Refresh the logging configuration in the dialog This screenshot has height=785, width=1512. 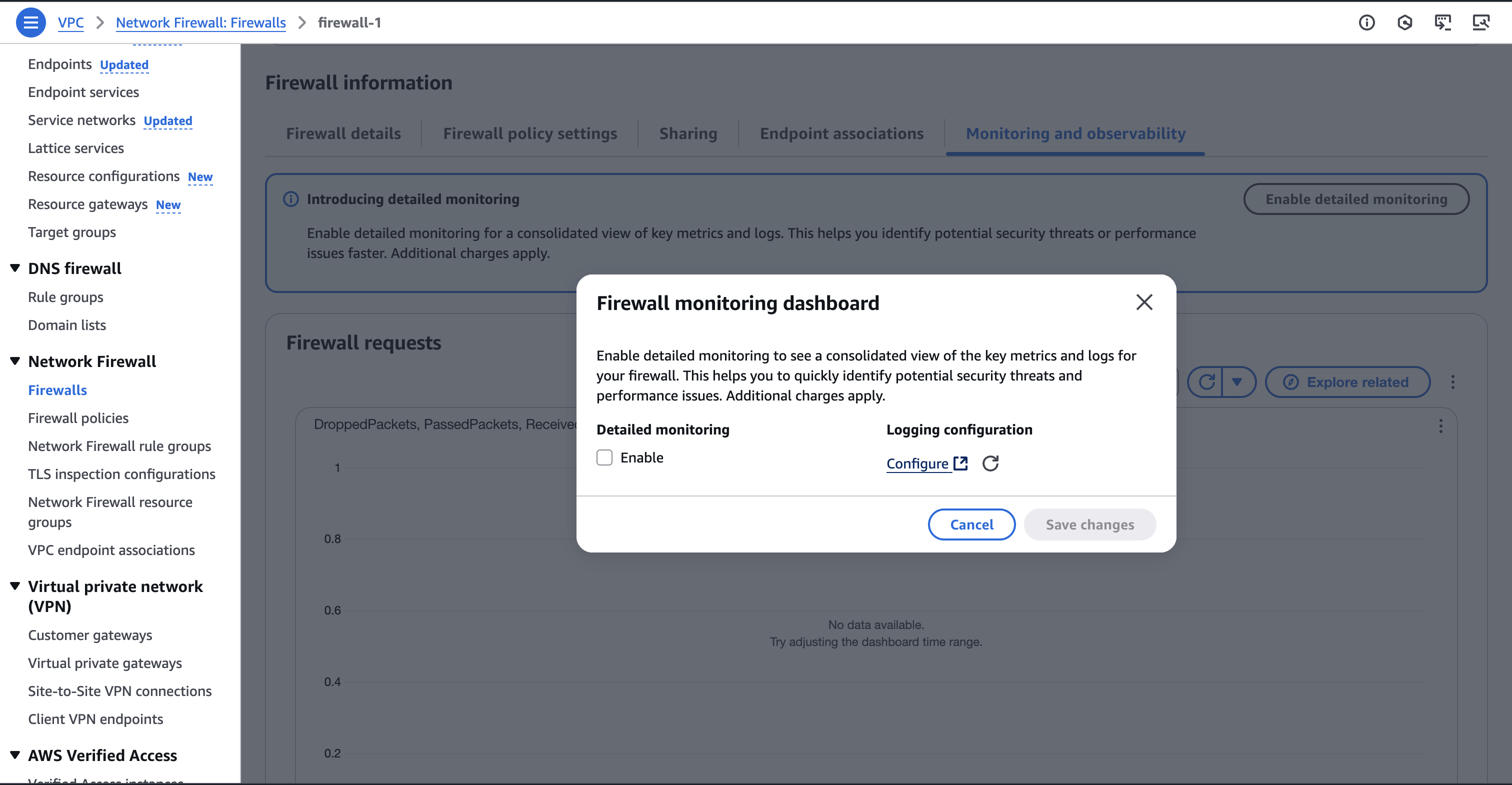(991, 463)
